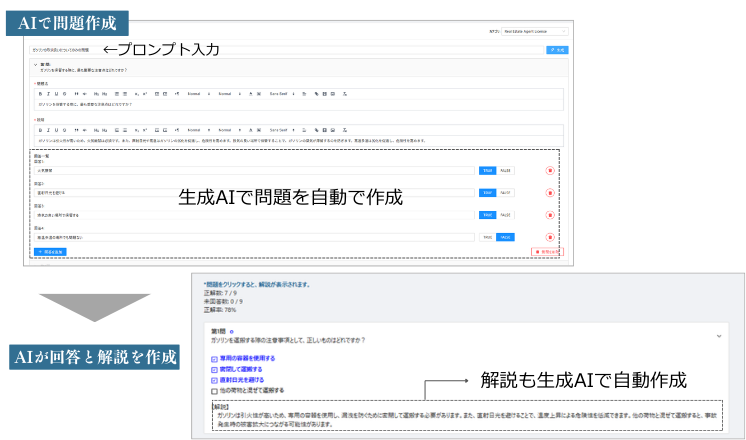The width and height of the screenshot is (746, 440).
Task: Toggle bold in the explanation editor toolbar
Action: [x=41, y=129]
